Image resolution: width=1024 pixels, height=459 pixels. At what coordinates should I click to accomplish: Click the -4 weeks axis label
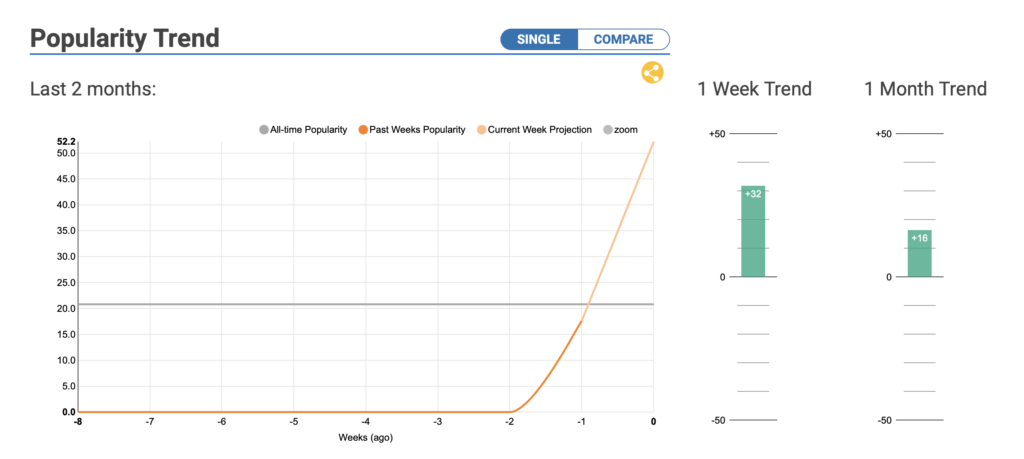point(365,422)
